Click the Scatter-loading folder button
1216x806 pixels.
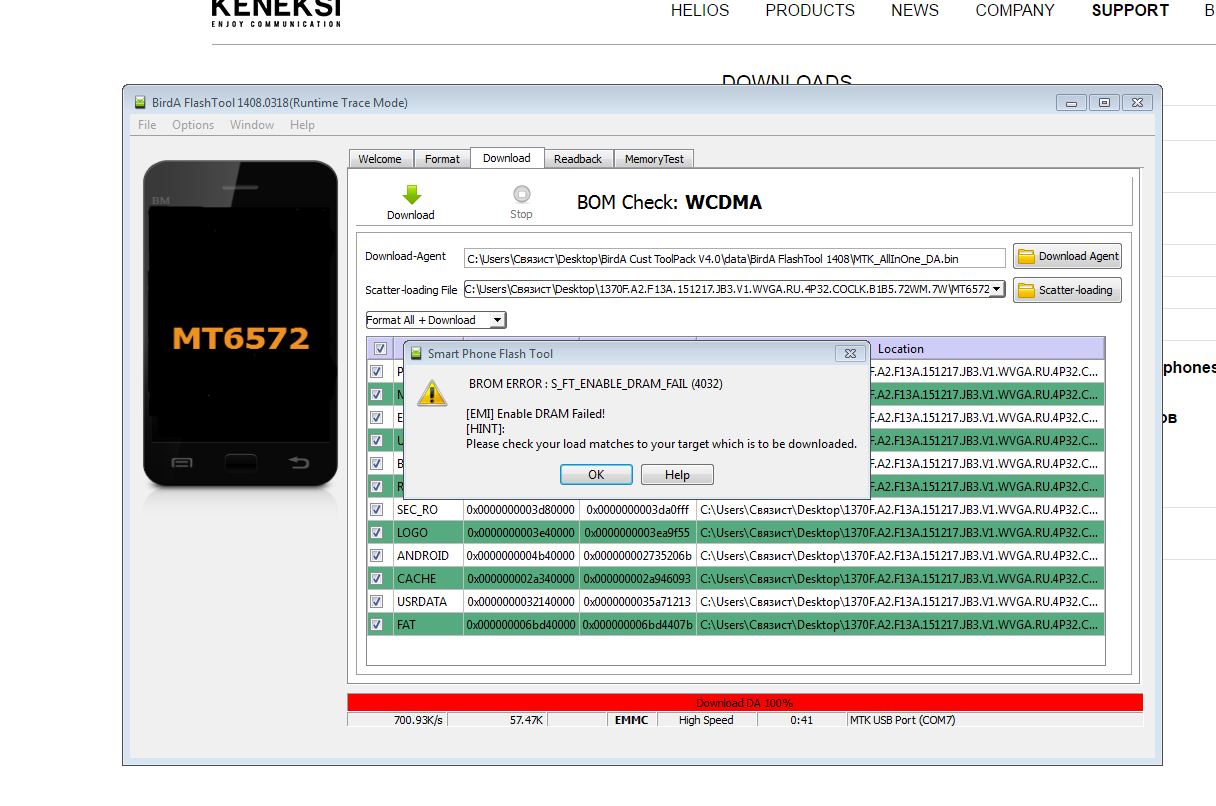(x=1067, y=290)
